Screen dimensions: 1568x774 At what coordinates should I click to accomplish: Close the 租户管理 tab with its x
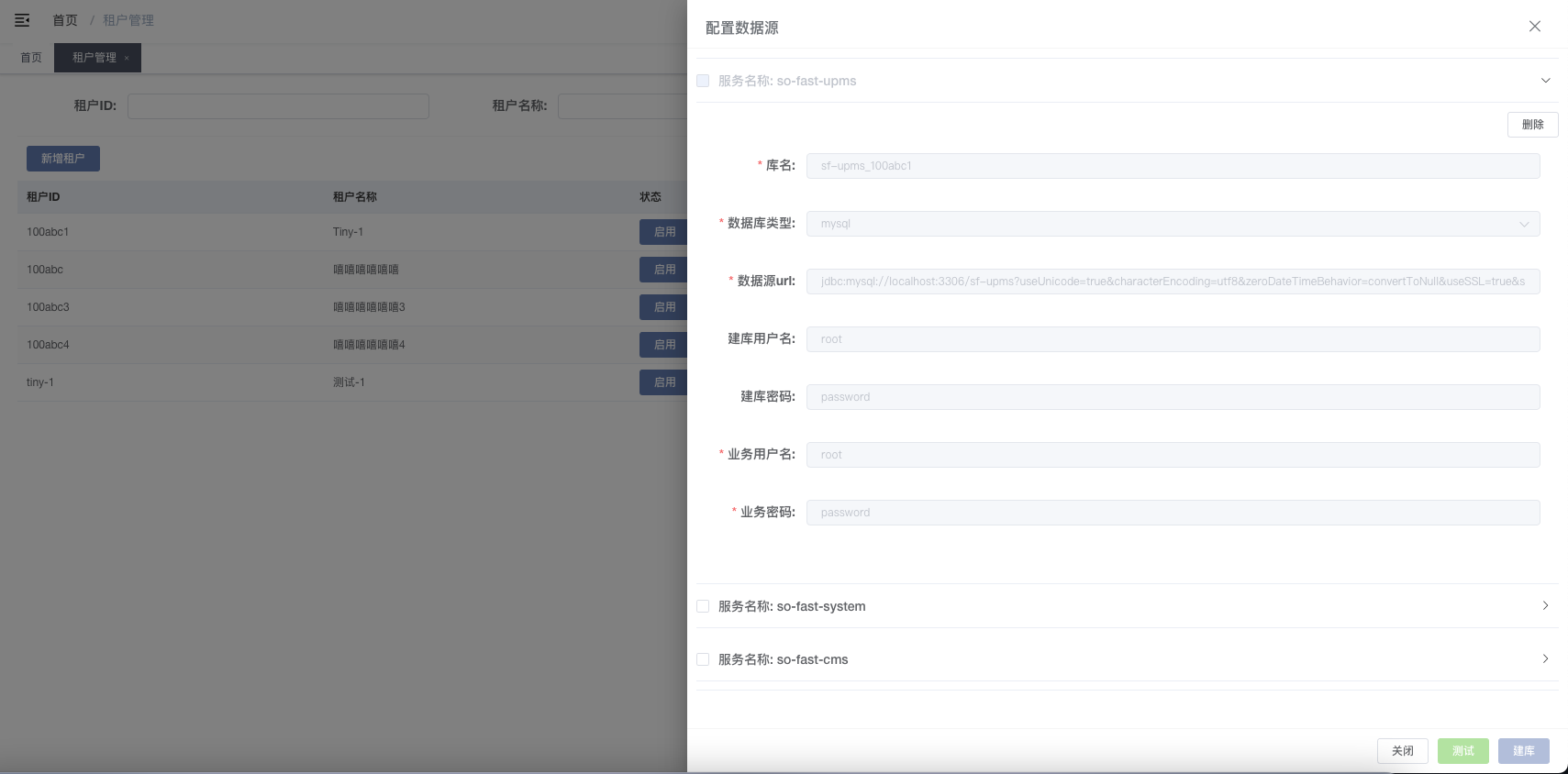pyautogui.click(x=127, y=59)
